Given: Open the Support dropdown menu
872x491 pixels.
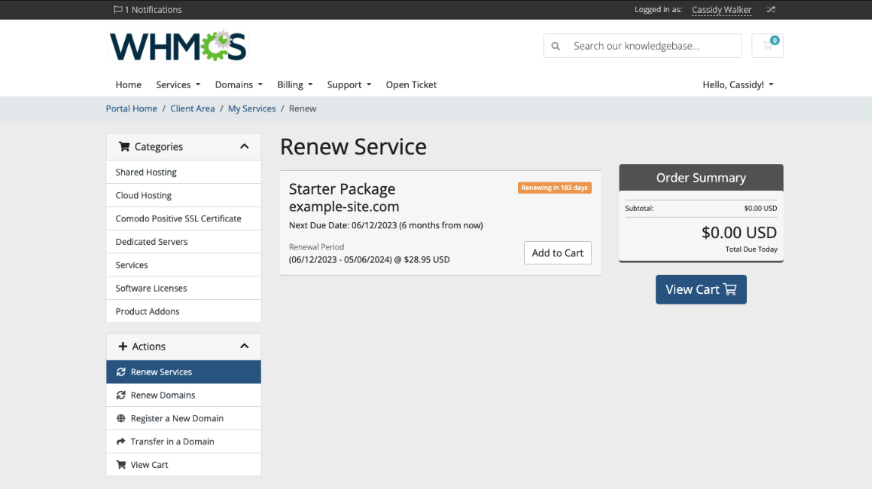Looking at the screenshot, I should (x=349, y=85).
